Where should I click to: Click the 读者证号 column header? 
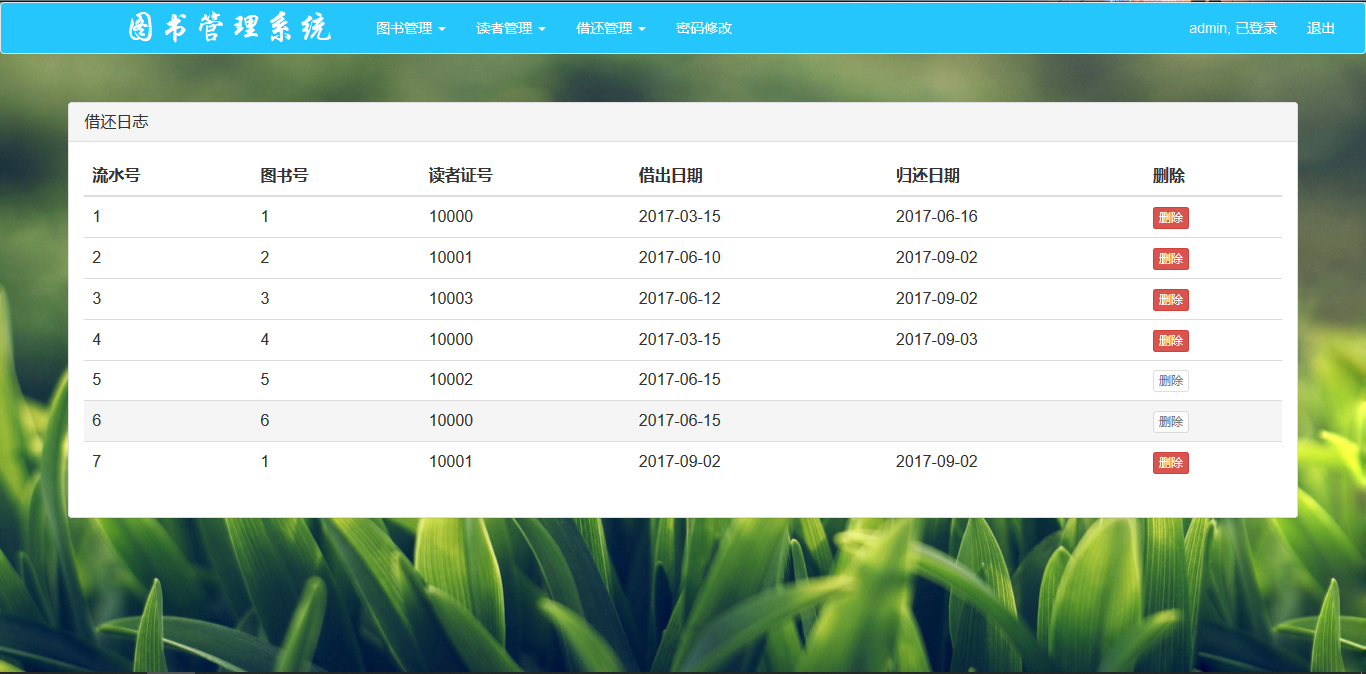pos(460,176)
